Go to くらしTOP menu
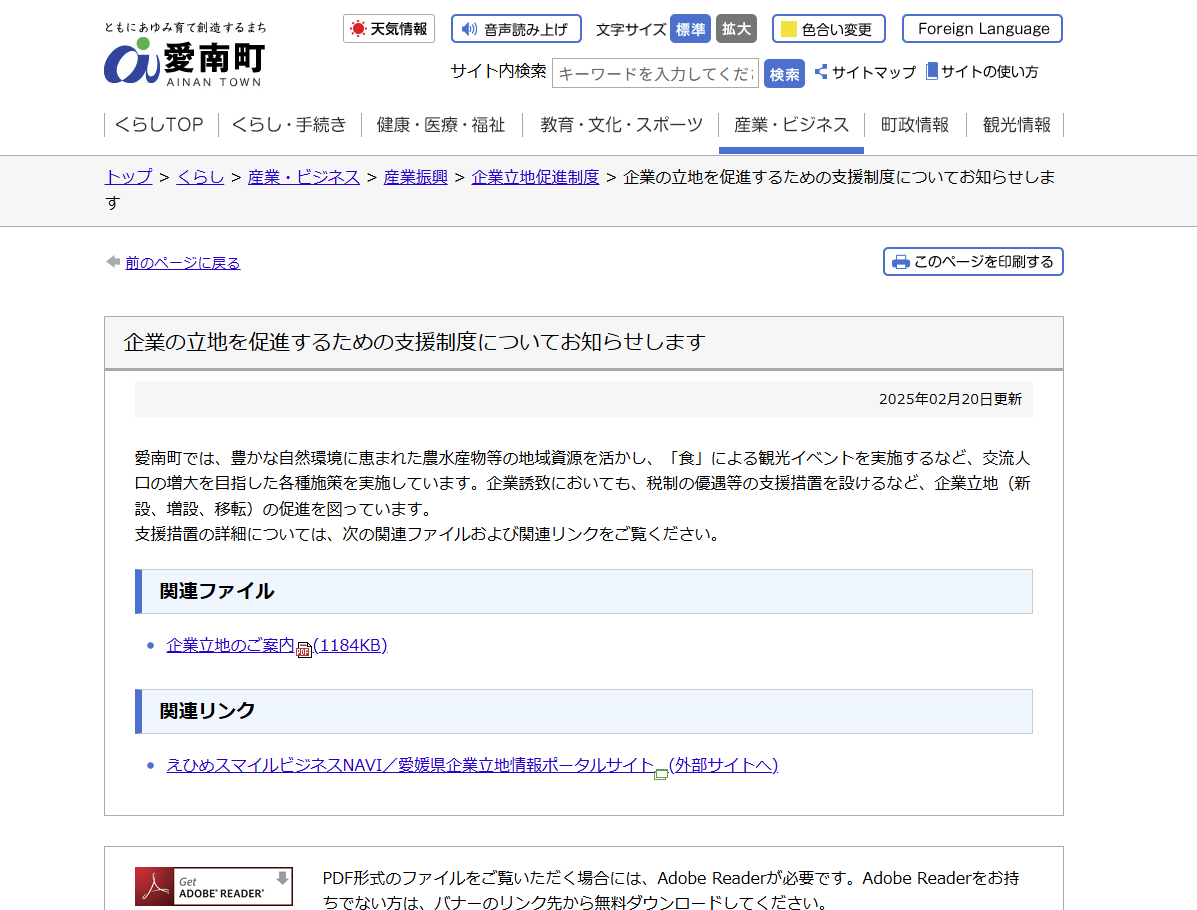The height and width of the screenshot is (910, 1197). tap(160, 124)
